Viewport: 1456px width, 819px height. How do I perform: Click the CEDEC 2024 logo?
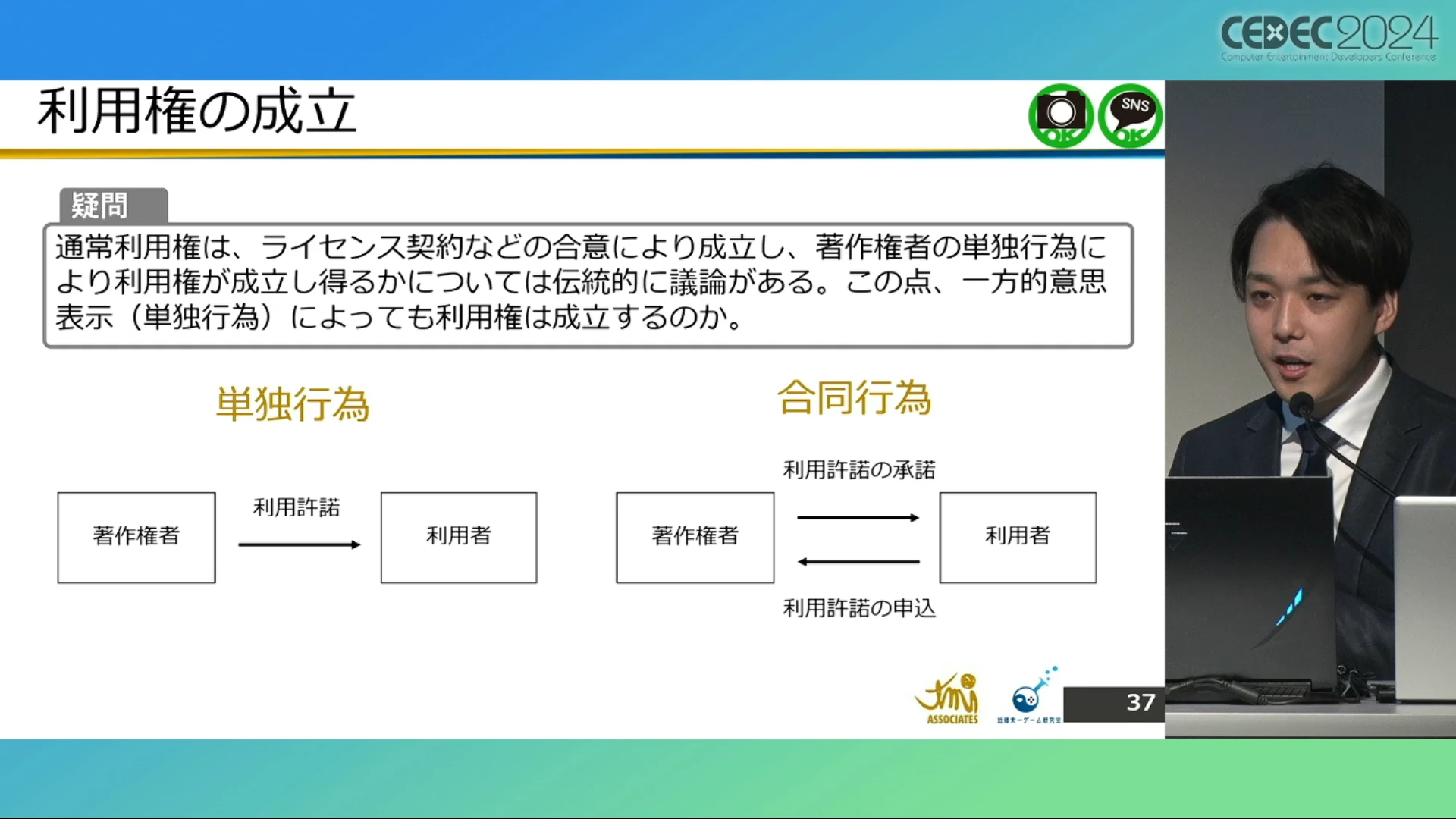point(1328,36)
